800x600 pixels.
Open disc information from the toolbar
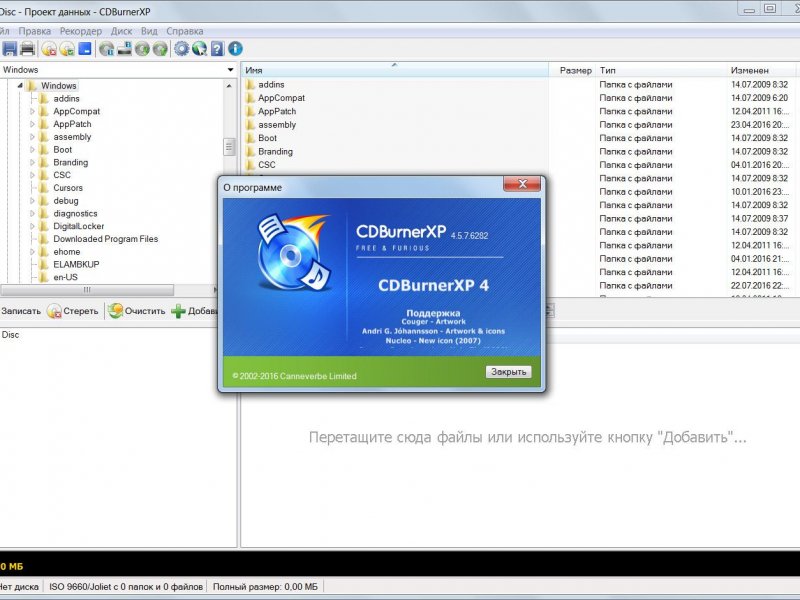tap(106, 49)
